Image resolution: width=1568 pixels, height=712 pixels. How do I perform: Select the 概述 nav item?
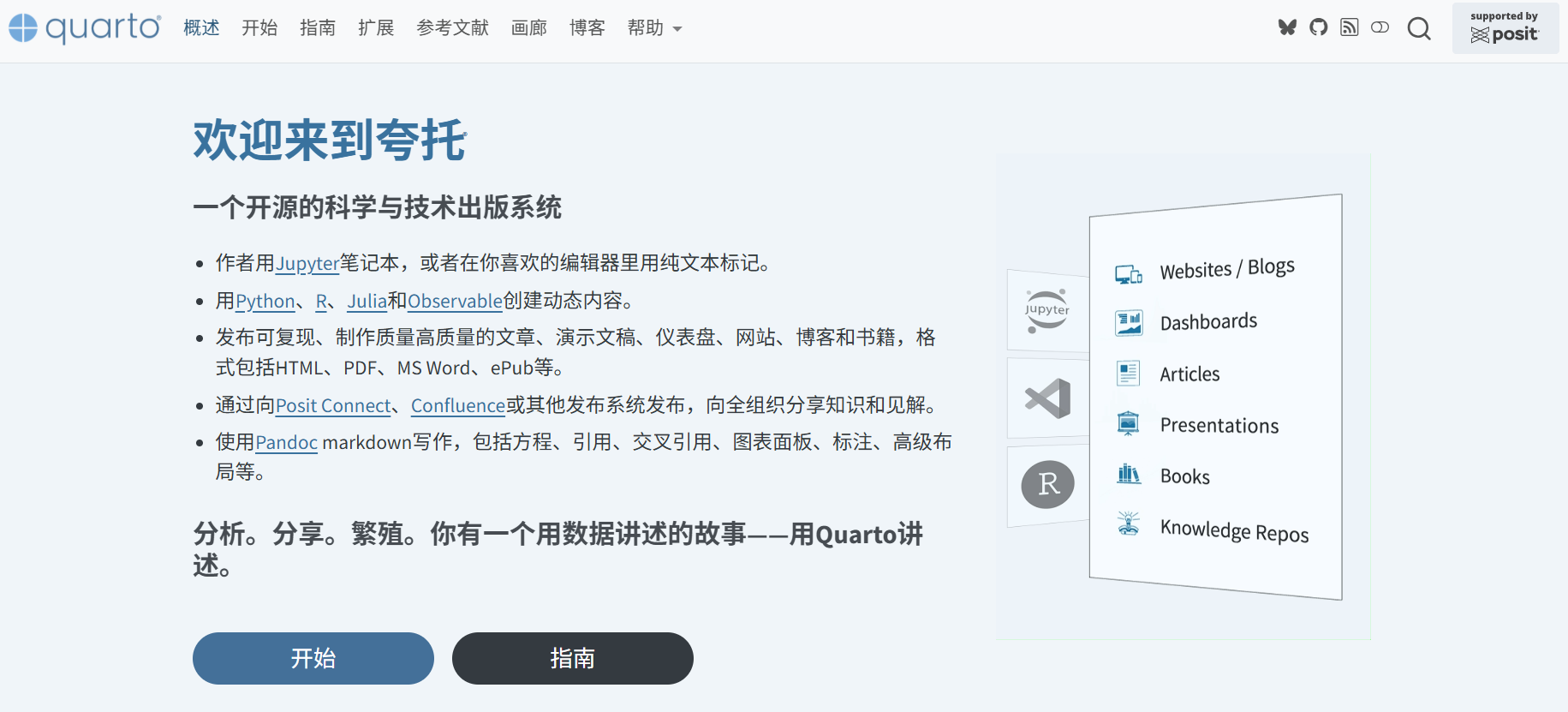point(201,28)
